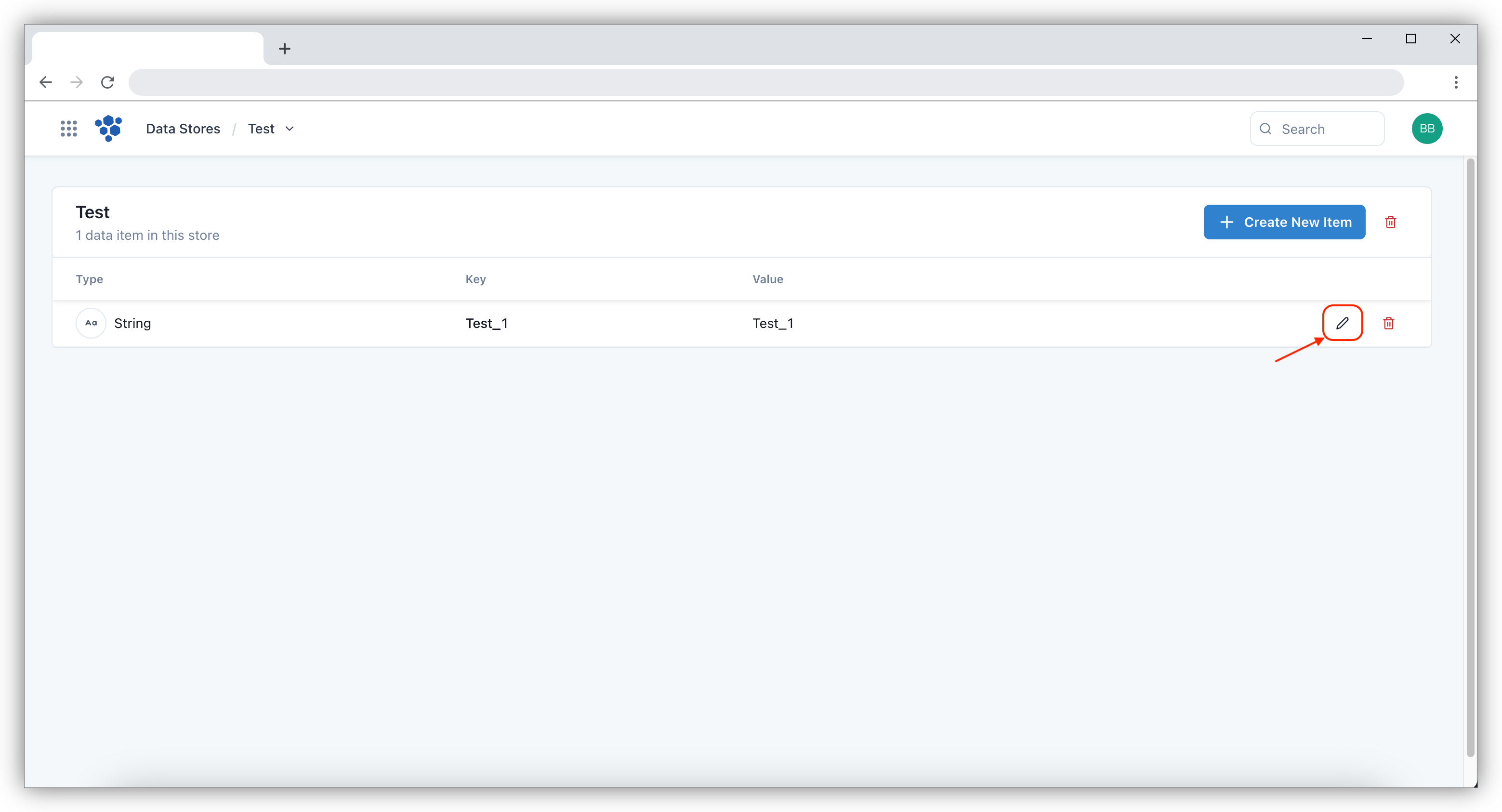Expand the Test store dropdown chevron
Screen dimensions: 1502x812
pyautogui.click(x=289, y=129)
